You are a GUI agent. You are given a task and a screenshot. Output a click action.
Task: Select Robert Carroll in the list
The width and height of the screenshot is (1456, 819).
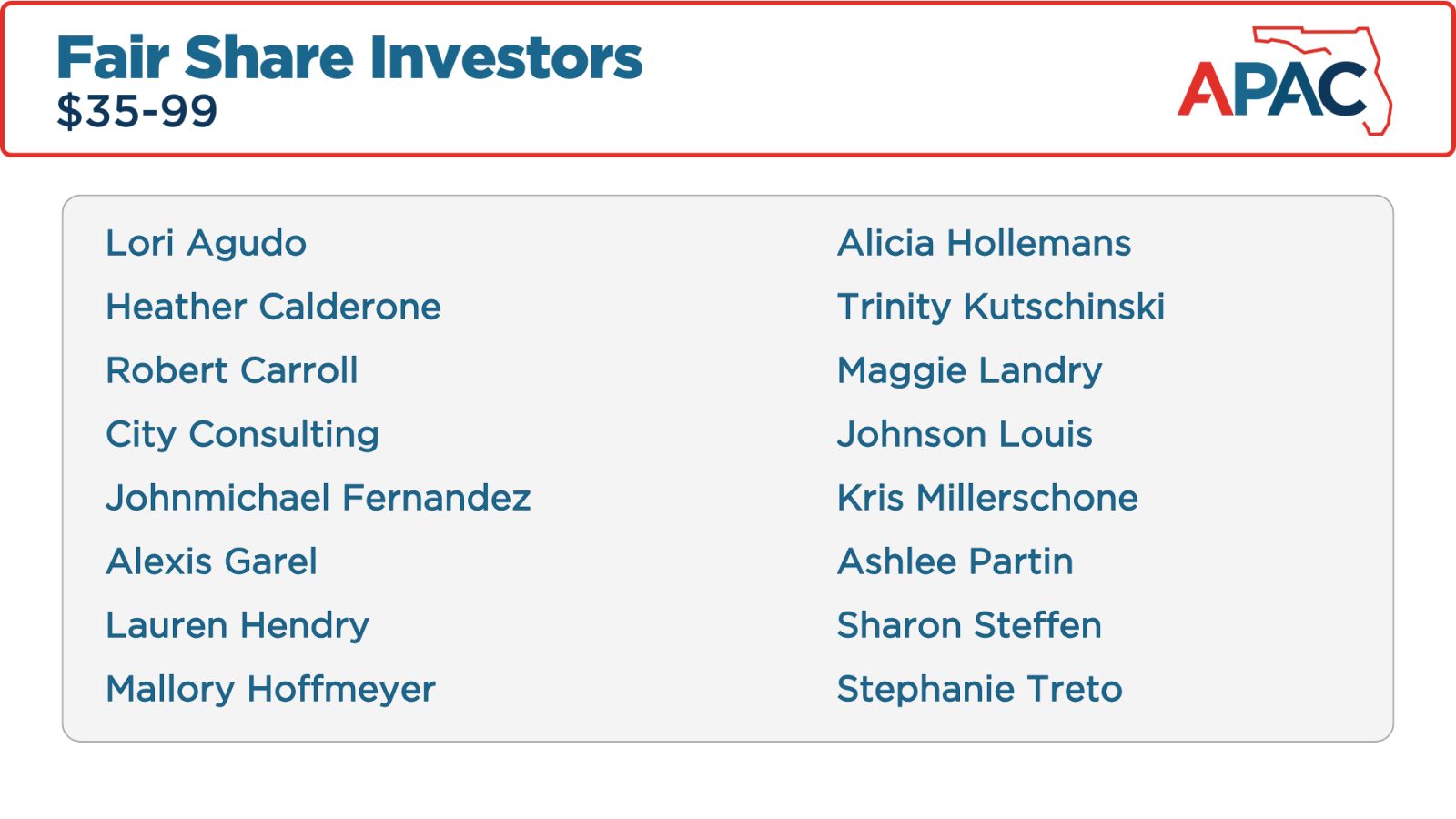232,371
